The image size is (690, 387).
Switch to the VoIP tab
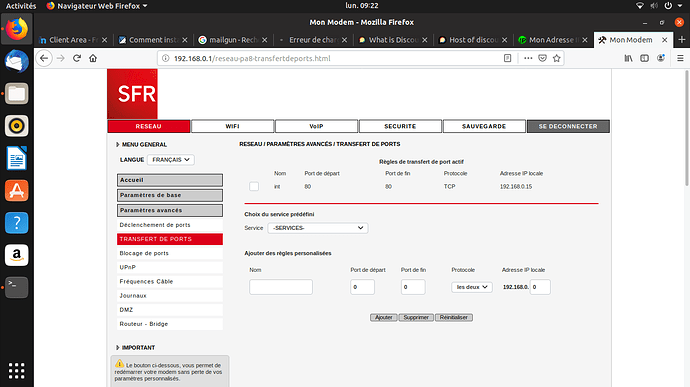[316, 126]
